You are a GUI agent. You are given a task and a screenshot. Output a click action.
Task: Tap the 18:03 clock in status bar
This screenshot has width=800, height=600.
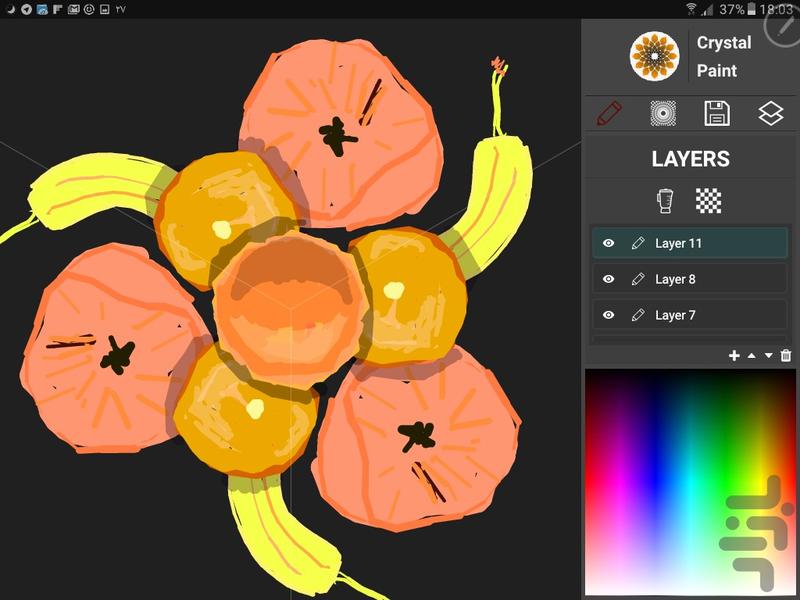click(776, 9)
